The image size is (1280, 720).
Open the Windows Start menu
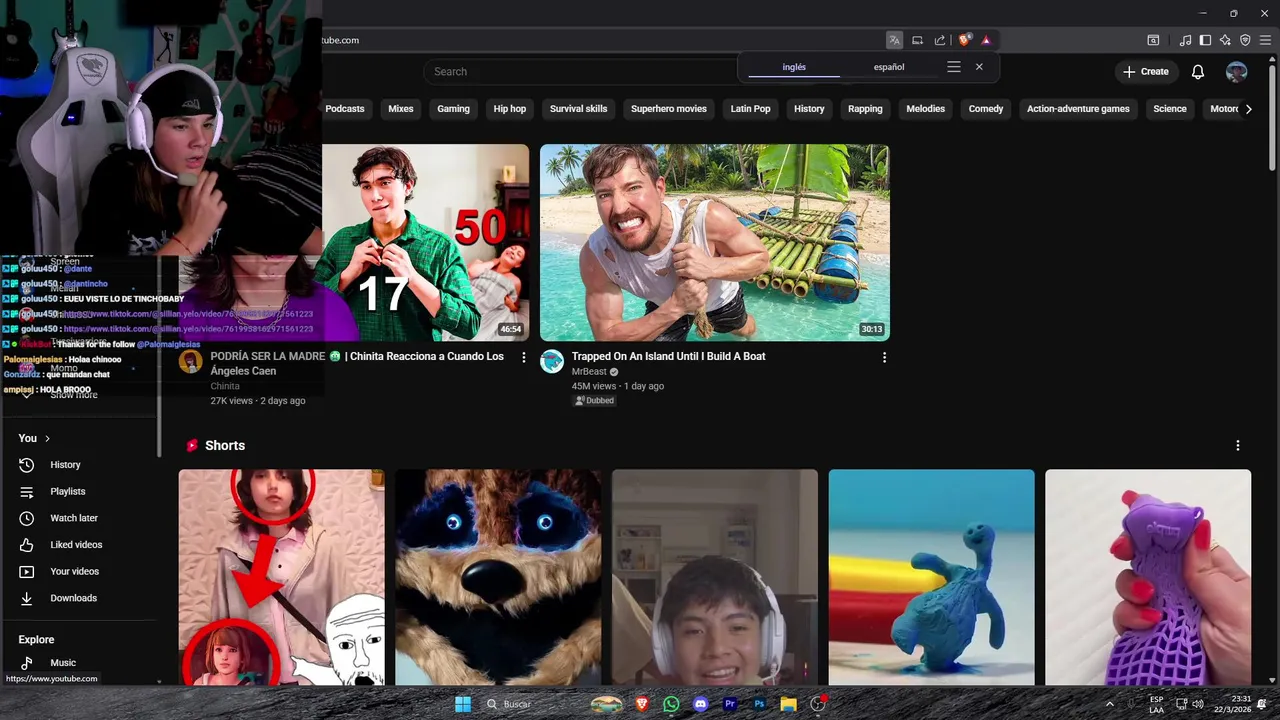pos(463,704)
